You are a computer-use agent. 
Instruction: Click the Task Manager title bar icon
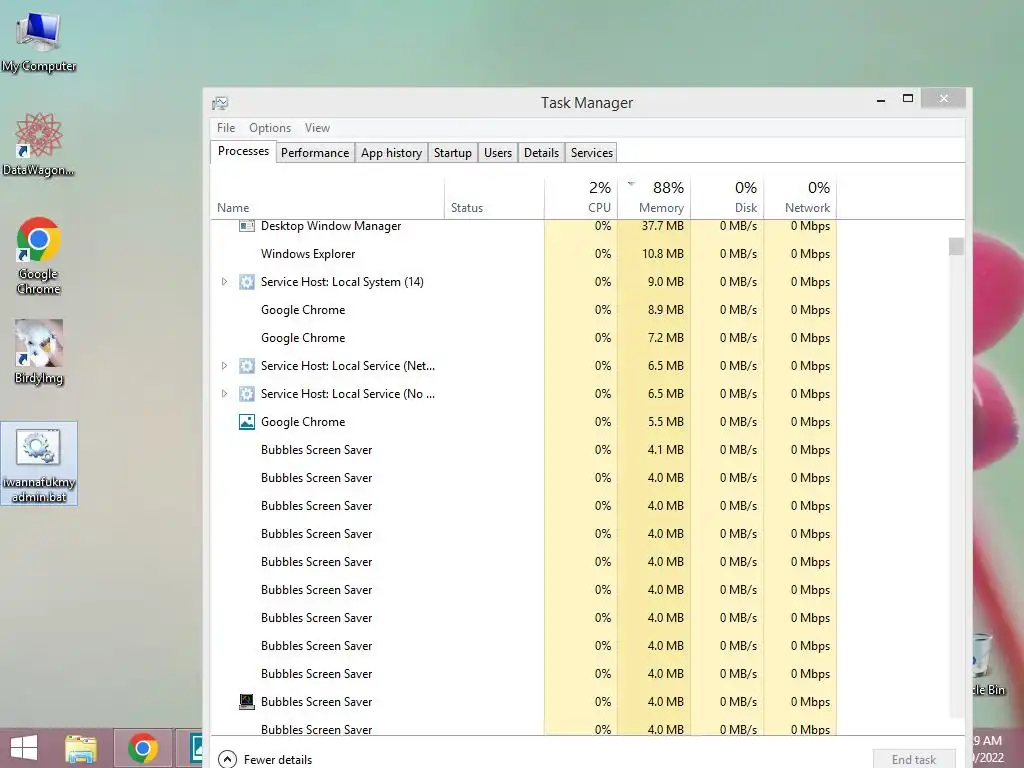point(220,103)
